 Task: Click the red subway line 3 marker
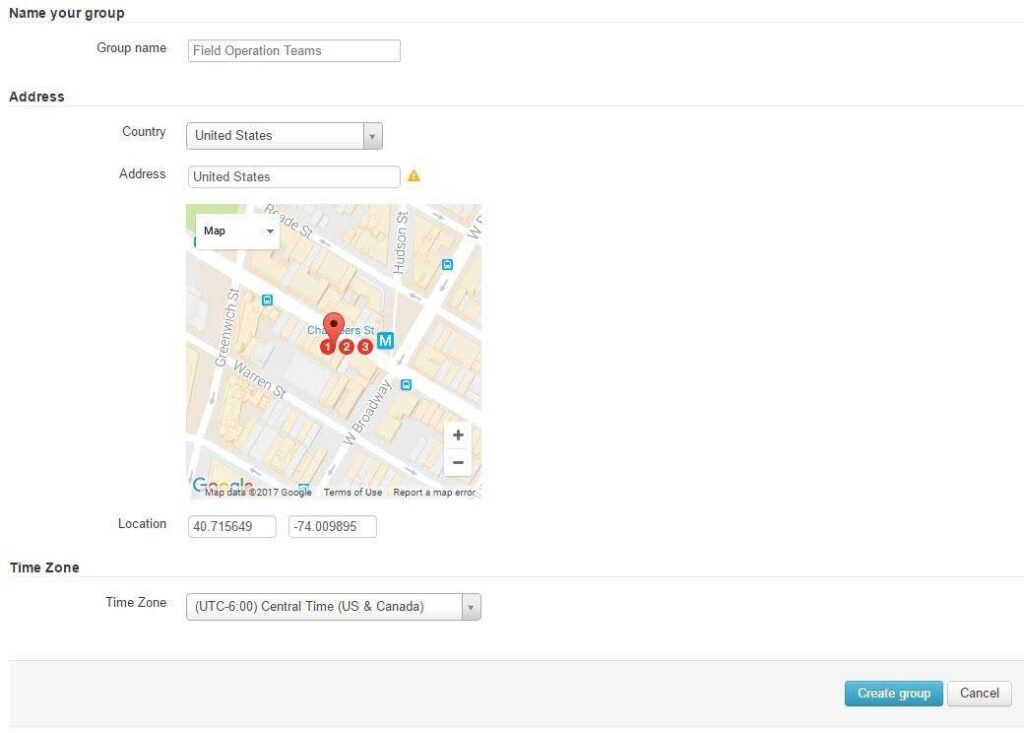[365, 347]
